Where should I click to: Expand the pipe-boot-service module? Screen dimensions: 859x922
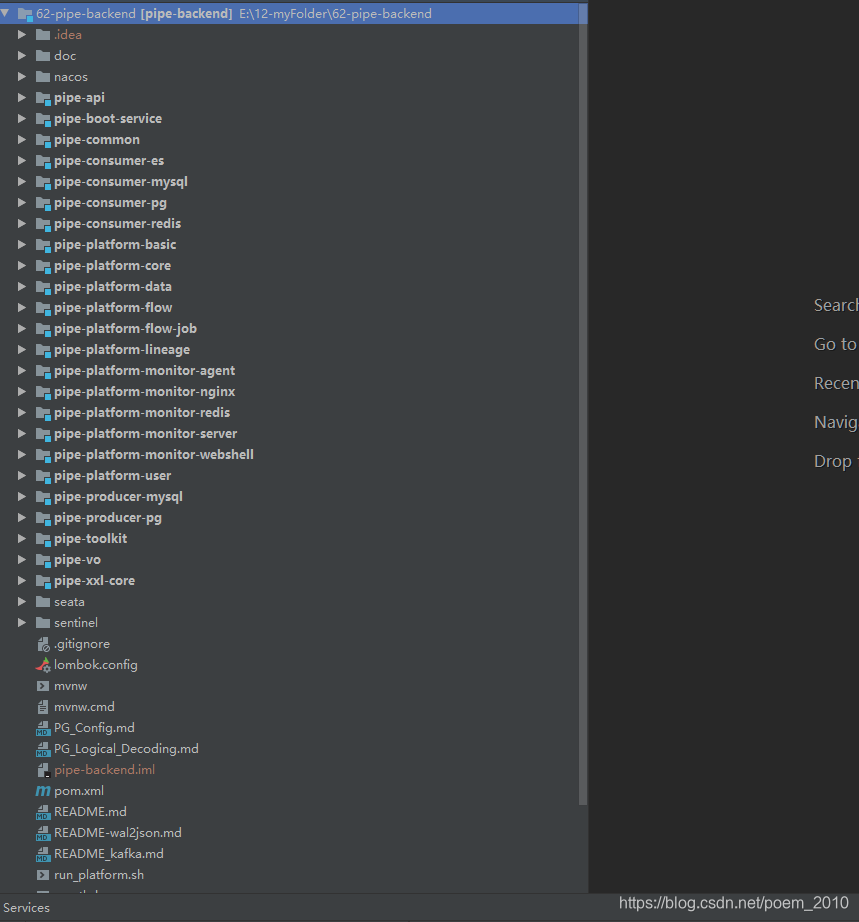22,119
